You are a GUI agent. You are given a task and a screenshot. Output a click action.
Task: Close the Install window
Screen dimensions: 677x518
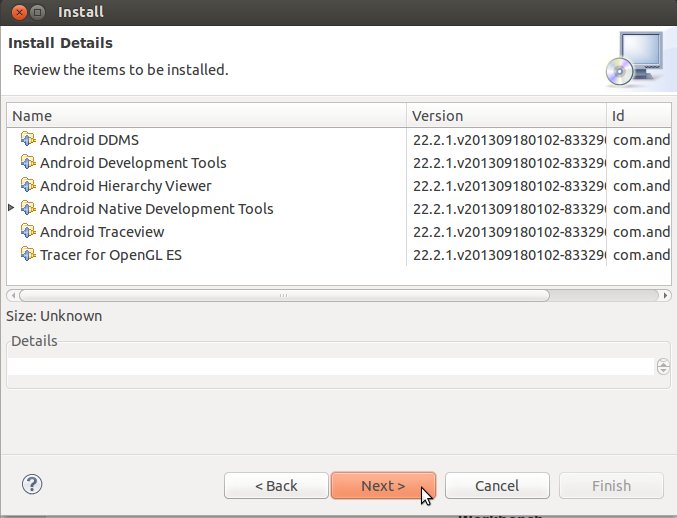[x=19, y=12]
